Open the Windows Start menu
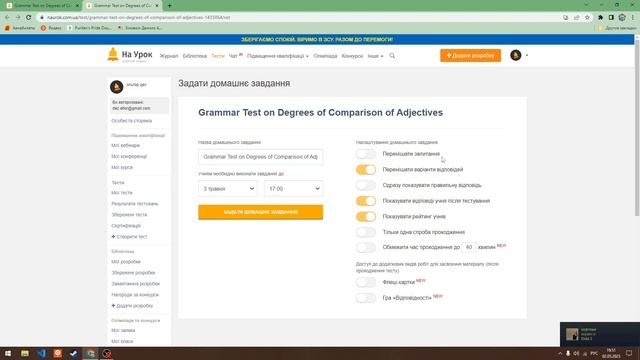640x360 pixels. click(8, 353)
